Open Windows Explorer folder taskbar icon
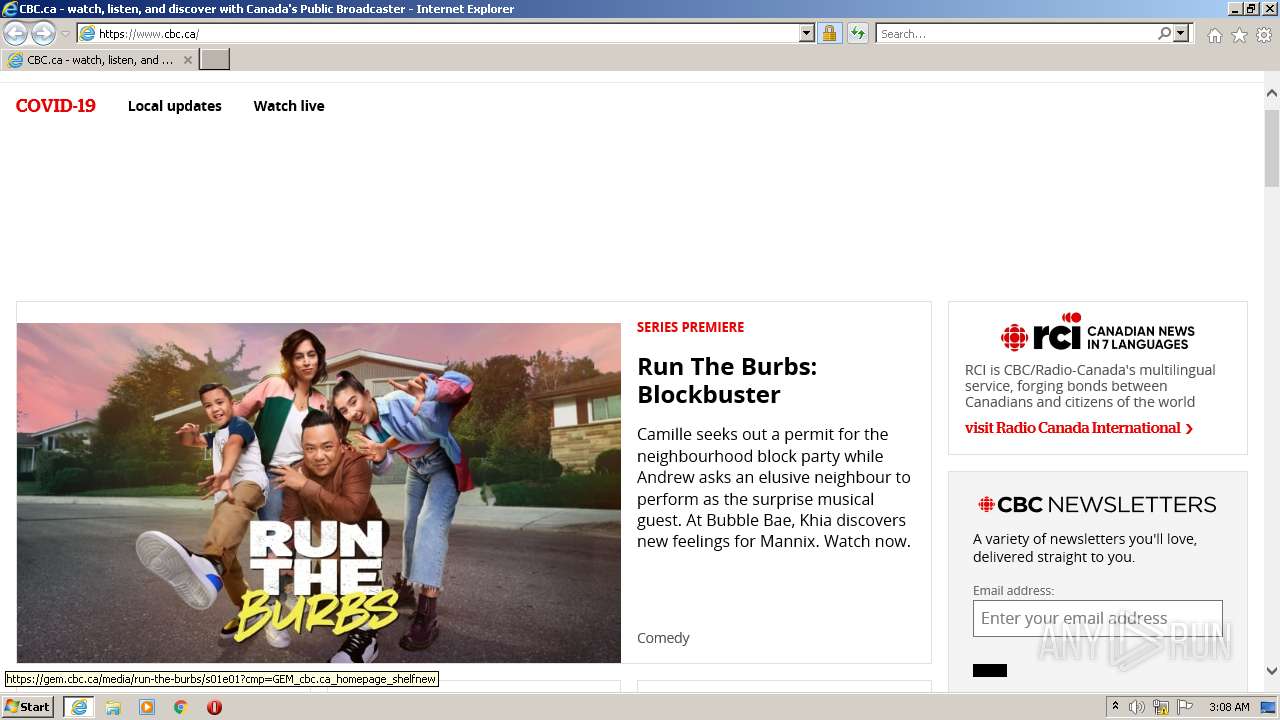1280x720 pixels. [x=113, y=707]
